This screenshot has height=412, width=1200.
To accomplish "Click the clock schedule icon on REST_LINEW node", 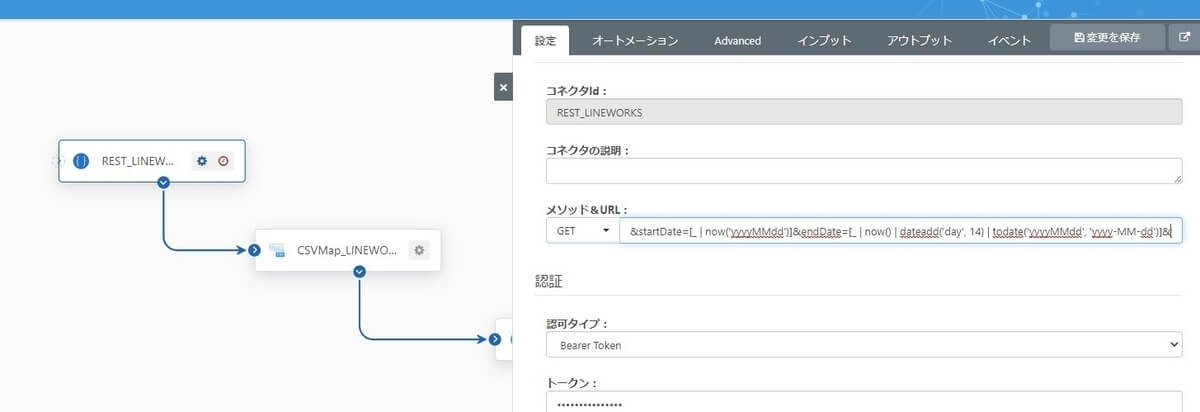I will (223, 160).
